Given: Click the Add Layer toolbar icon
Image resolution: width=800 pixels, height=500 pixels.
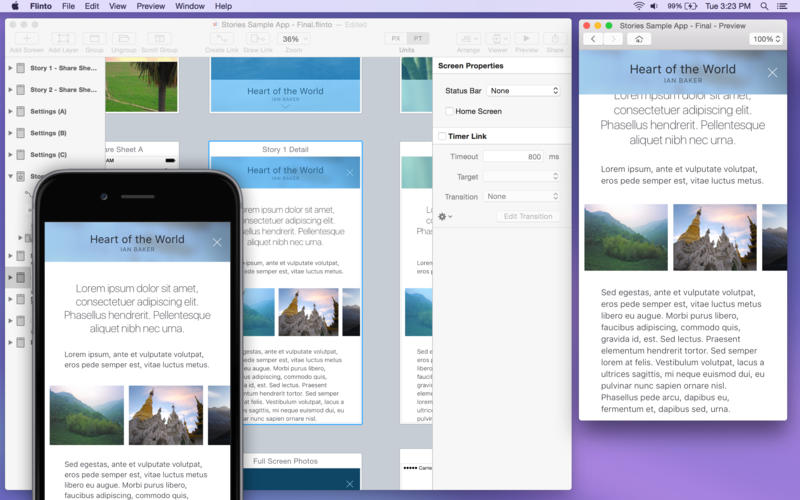Looking at the screenshot, I should (x=63, y=39).
